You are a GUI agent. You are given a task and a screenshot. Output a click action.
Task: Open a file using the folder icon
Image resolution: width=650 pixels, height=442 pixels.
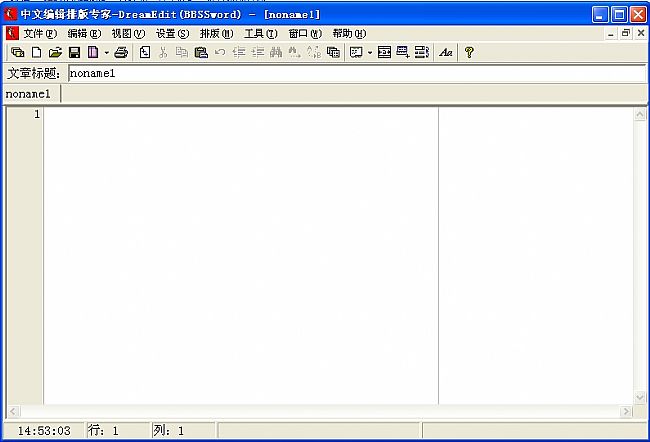pos(55,52)
